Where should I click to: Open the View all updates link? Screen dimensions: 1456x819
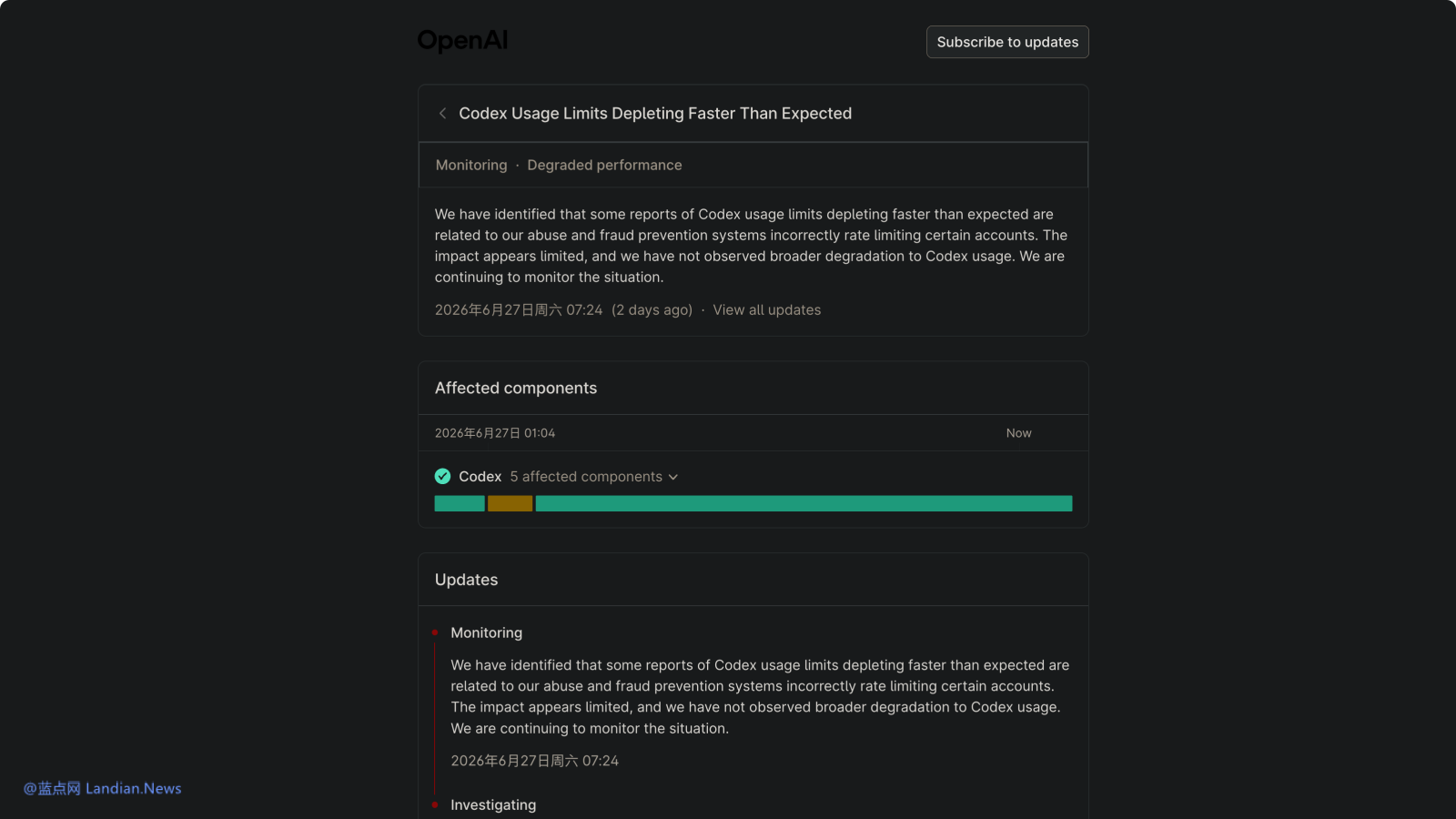coord(767,310)
